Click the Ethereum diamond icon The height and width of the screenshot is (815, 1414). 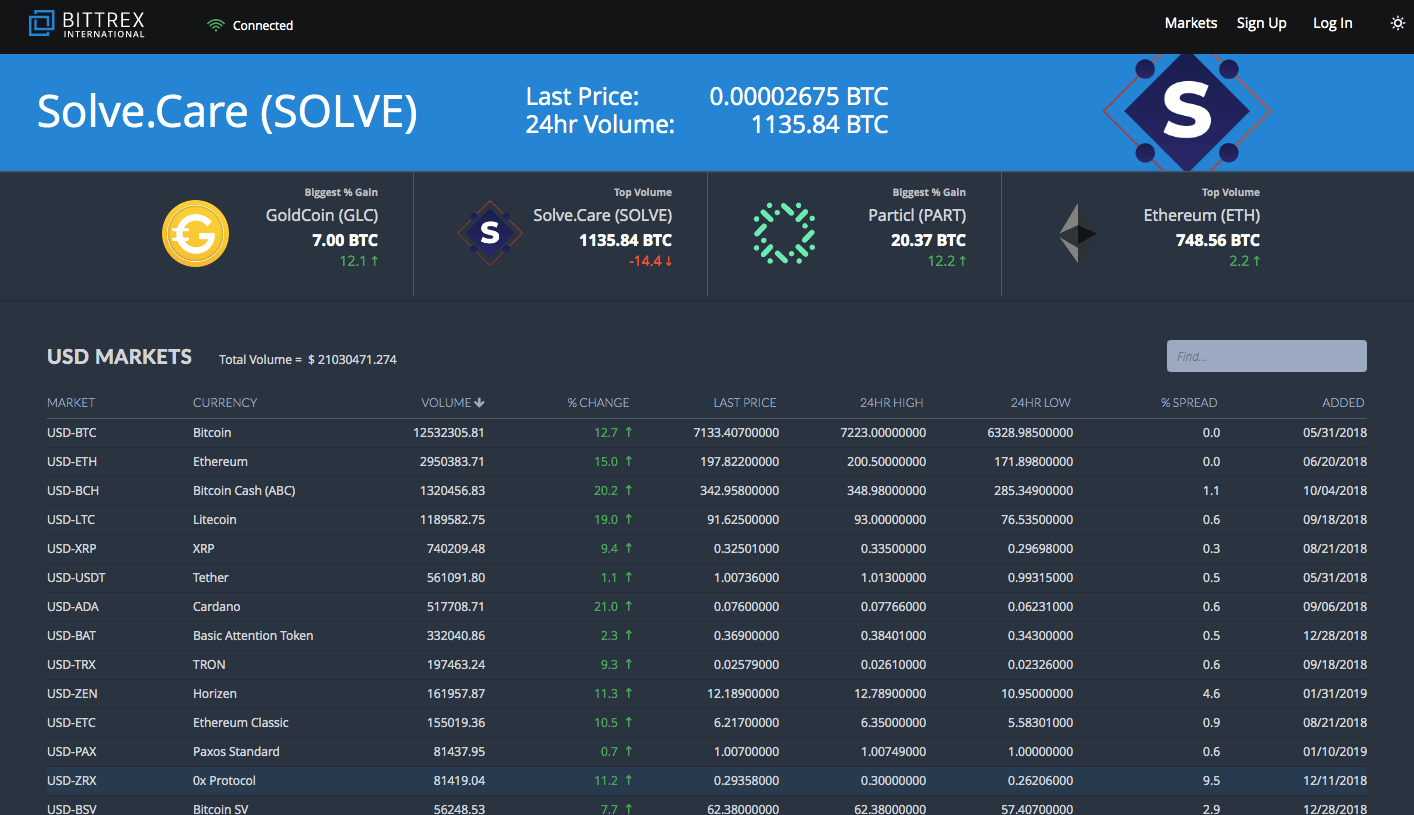[x=1078, y=233]
